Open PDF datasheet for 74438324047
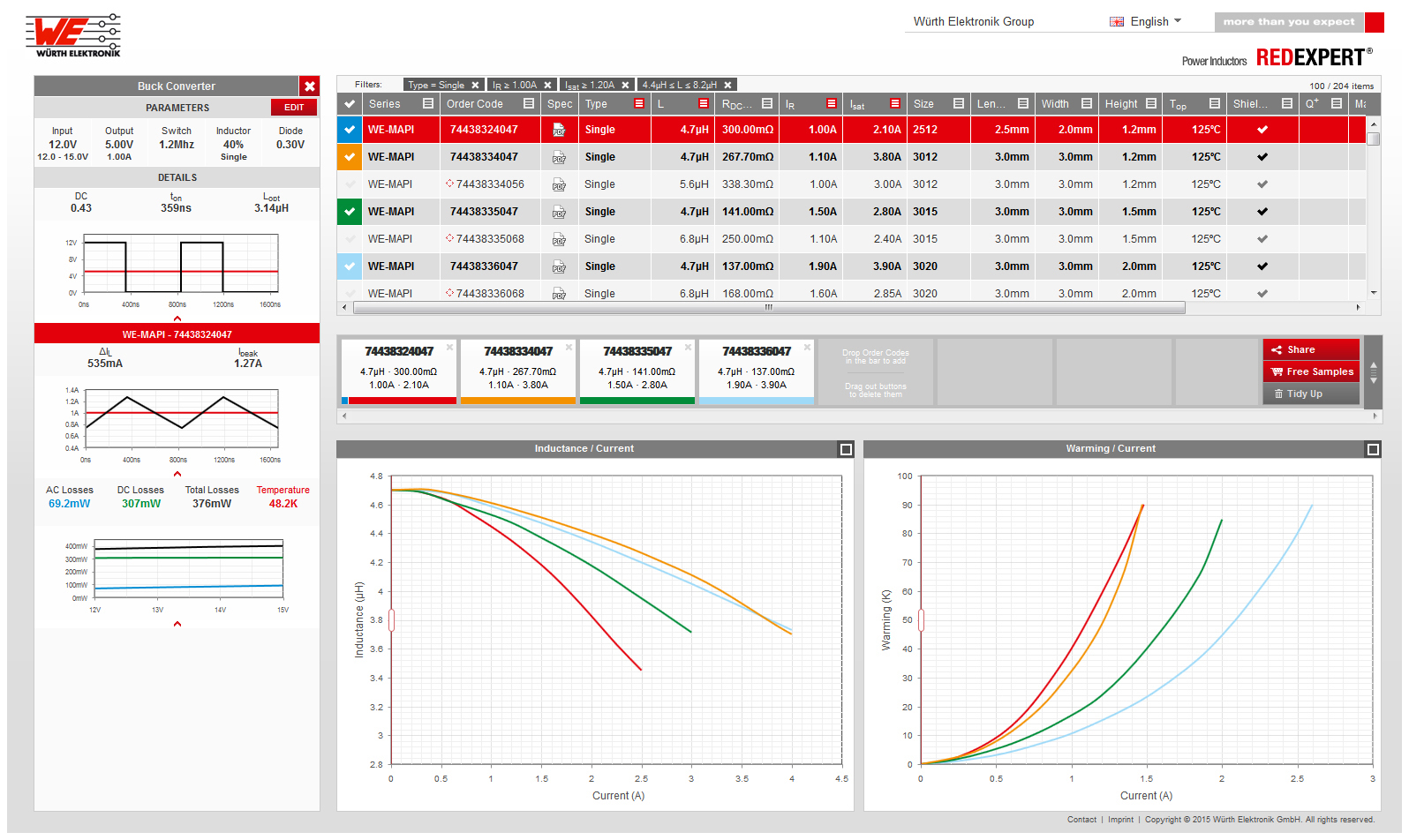1409x840 pixels. pyautogui.click(x=559, y=131)
